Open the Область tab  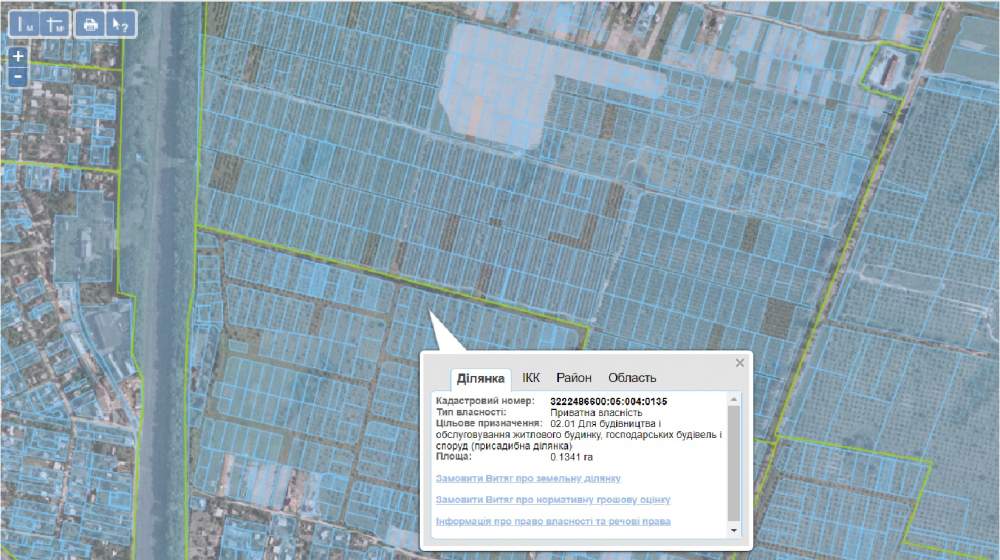coord(632,378)
